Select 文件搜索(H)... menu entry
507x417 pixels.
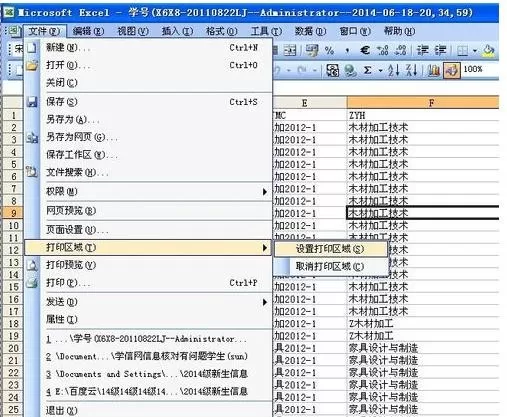click(x=149, y=172)
